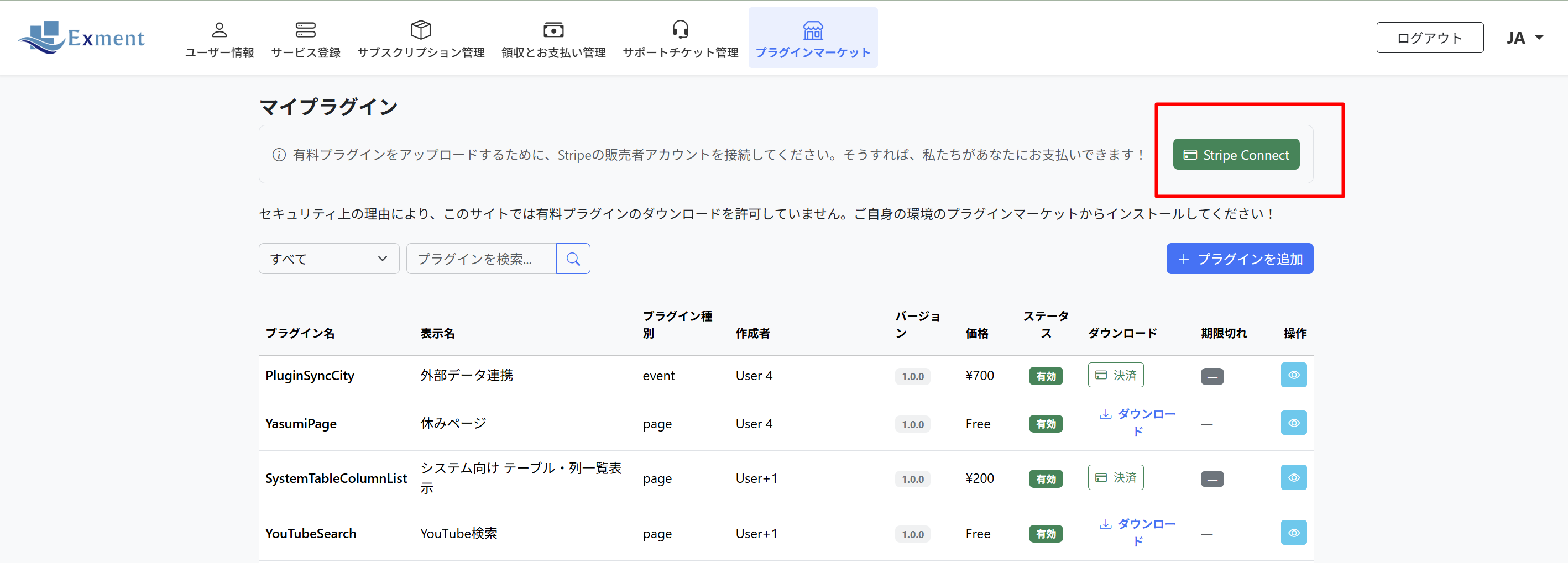View SystemTableColumnList details via eye icon

[1293, 478]
